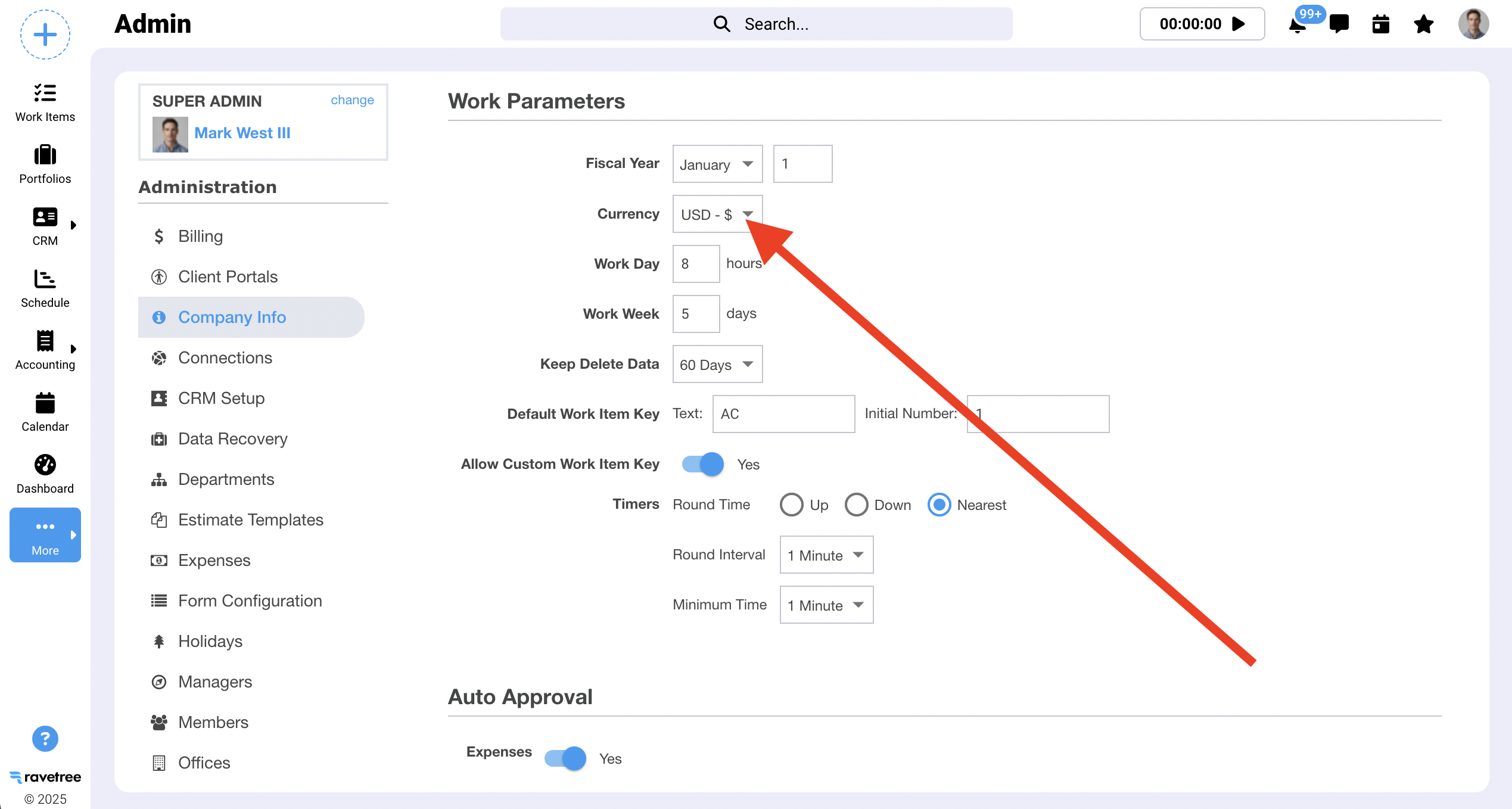Open Billing in Administration menu
This screenshot has width=1512, height=809.
click(200, 237)
